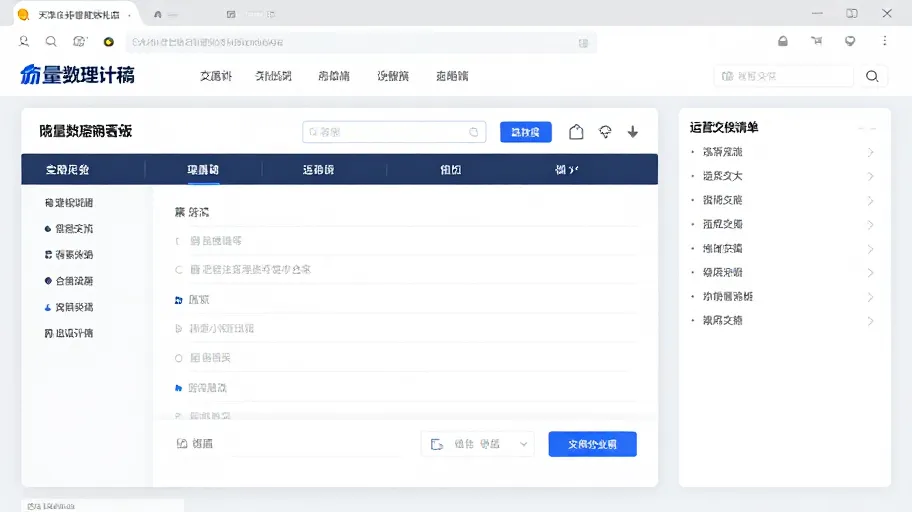Select the underlined active tab in the navy bar
The width and height of the screenshot is (912, 512).
[x=203, y=170]
